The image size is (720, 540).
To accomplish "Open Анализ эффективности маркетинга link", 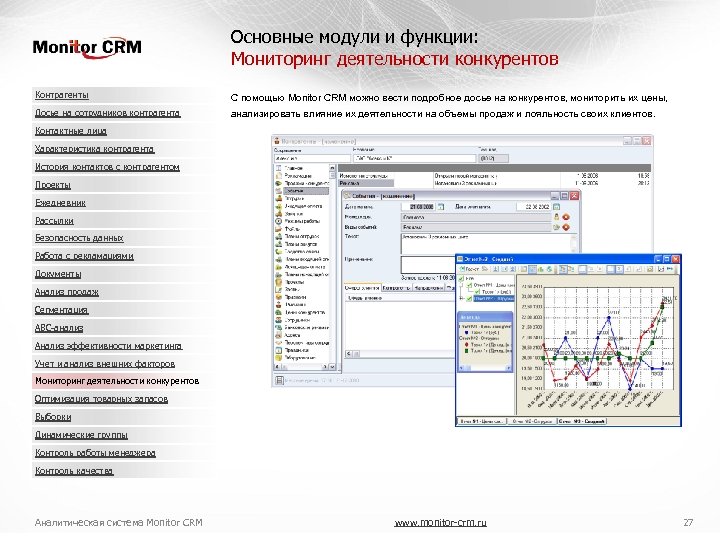I will 108,346.
